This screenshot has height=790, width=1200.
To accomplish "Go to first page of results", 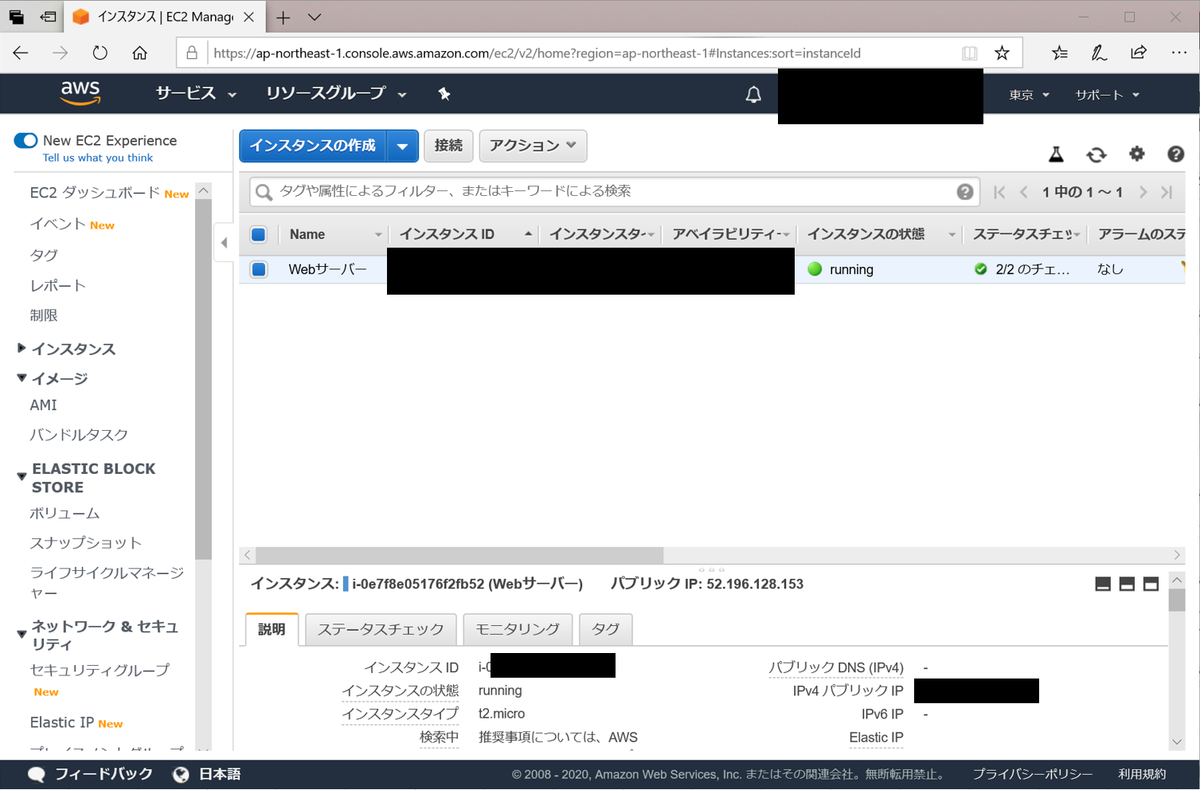I will point(999,192).
